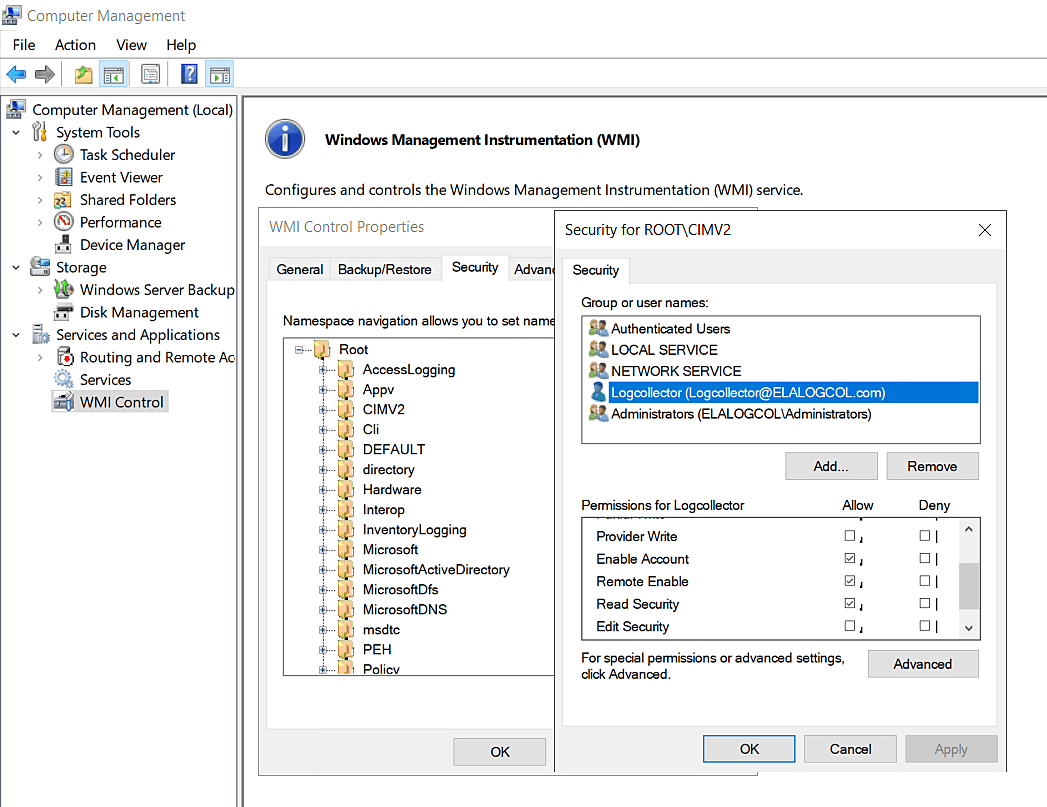
Task: Click the Storage icon in tree
Action: point(40,267)
